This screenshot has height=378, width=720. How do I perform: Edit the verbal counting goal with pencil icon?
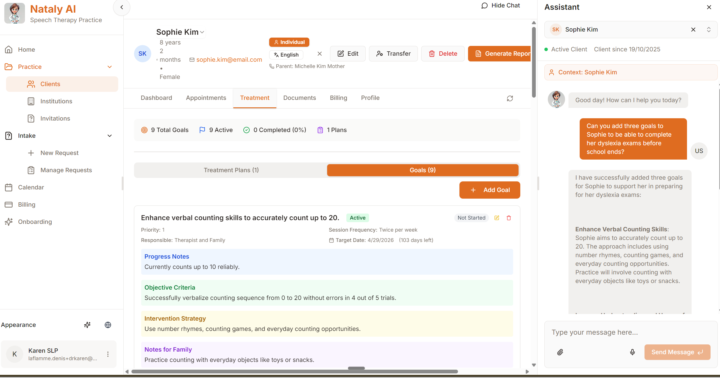496,218
